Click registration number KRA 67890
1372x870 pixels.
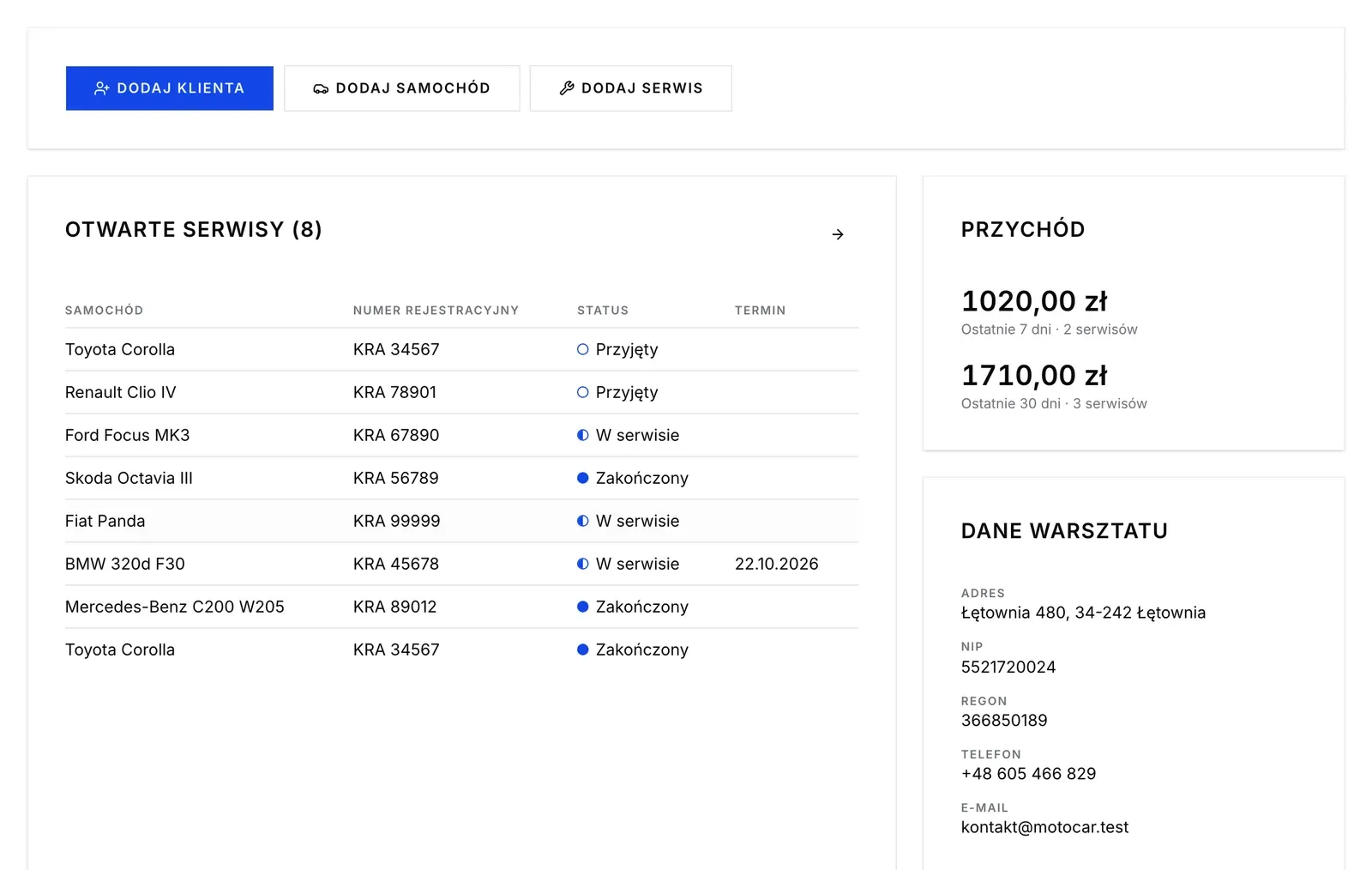coord(396,435)
